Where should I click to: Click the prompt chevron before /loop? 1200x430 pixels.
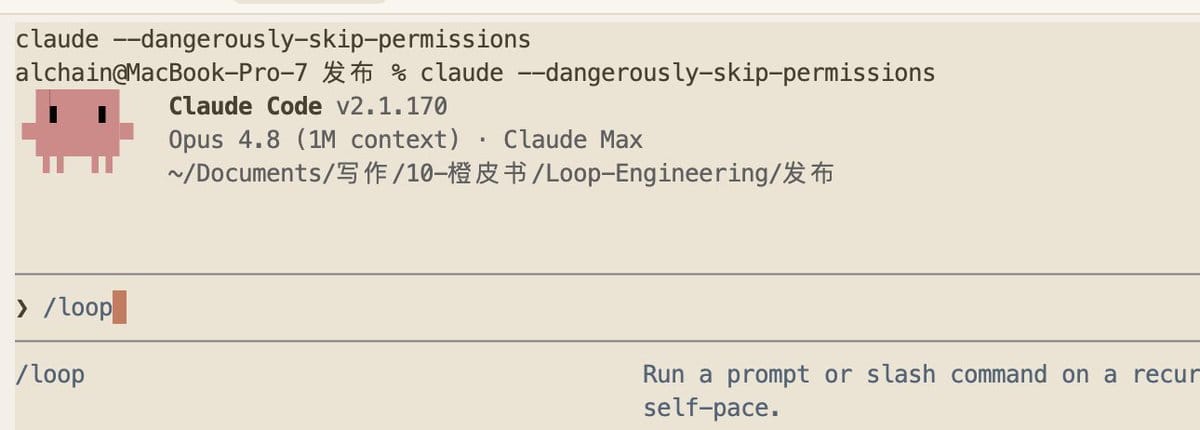pos(22,308)
